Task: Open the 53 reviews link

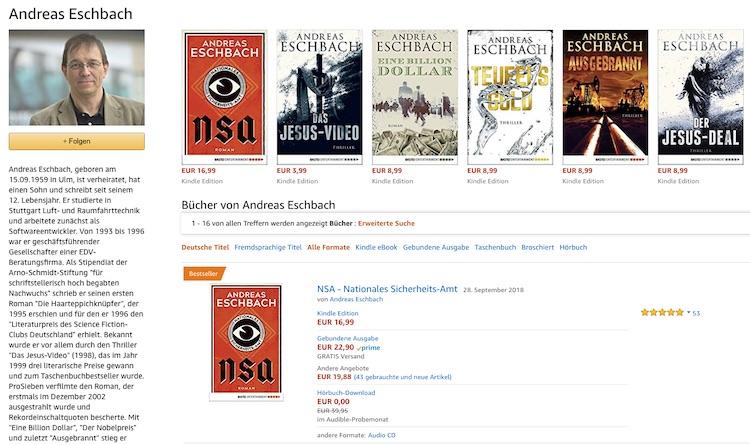Action: coord(696,313)
